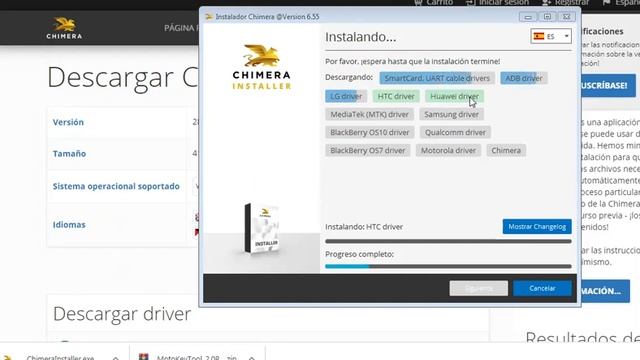Click the BlackBerry OS10 driver chip
The height and width of the screenshot is (360, 640).
pos(370,132)
